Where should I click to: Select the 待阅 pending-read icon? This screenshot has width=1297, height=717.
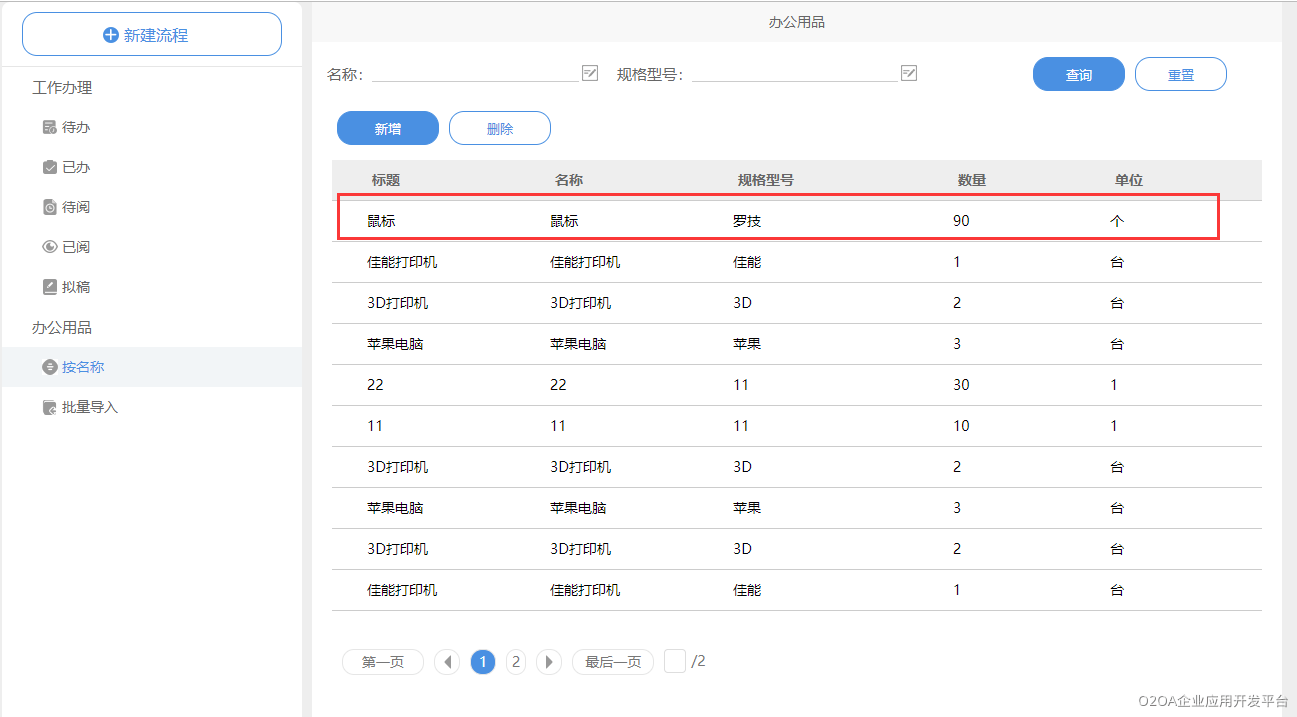tap(49, 207)
